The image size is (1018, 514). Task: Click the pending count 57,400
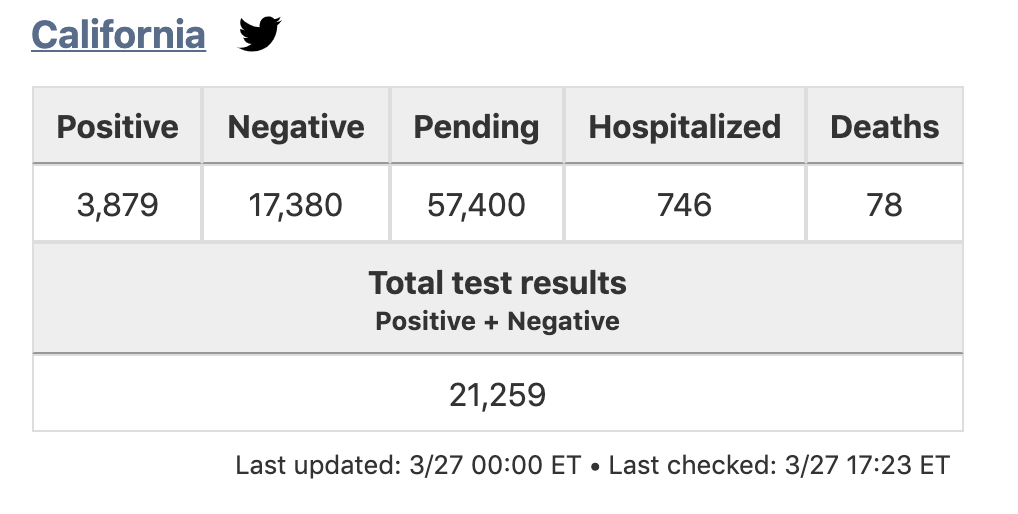coord(477,205)
